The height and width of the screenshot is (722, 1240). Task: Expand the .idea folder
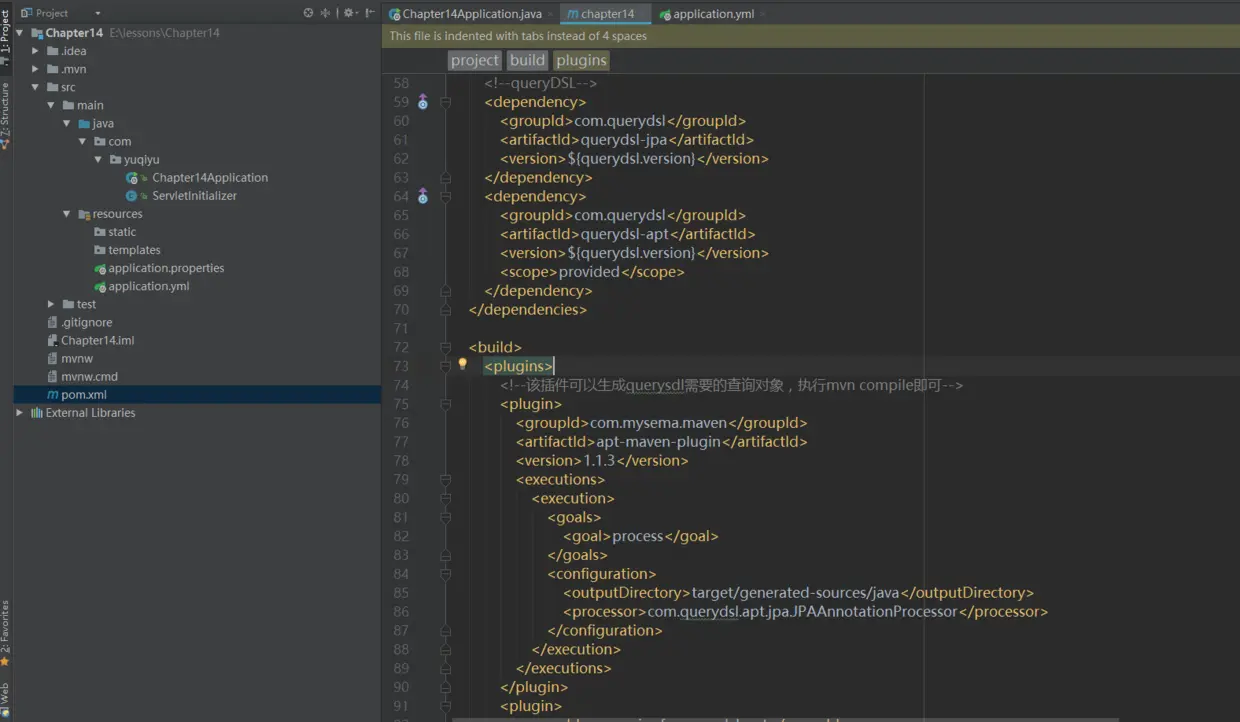[36, 51]
